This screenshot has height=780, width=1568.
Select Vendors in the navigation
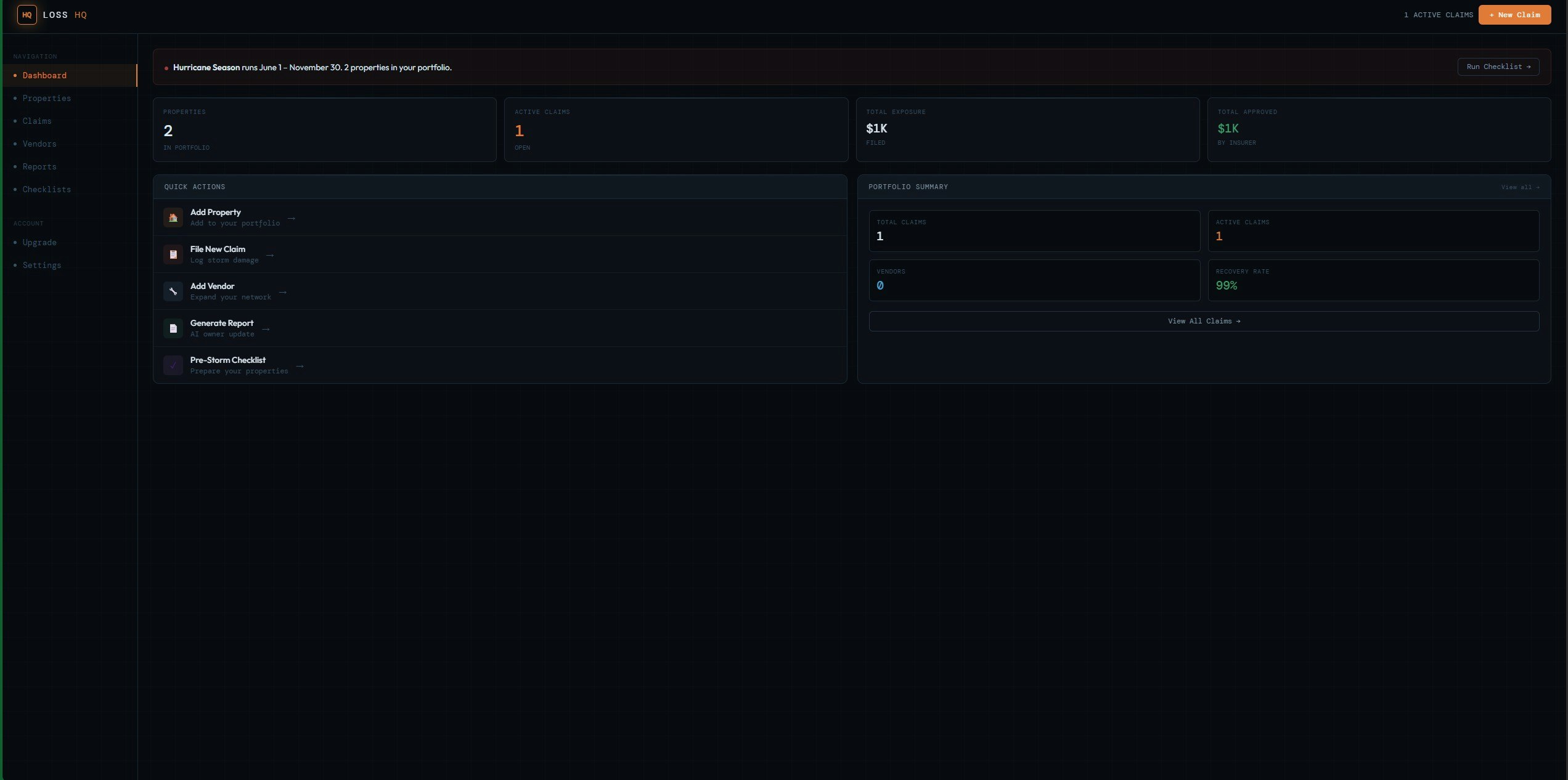pos(69,144)
